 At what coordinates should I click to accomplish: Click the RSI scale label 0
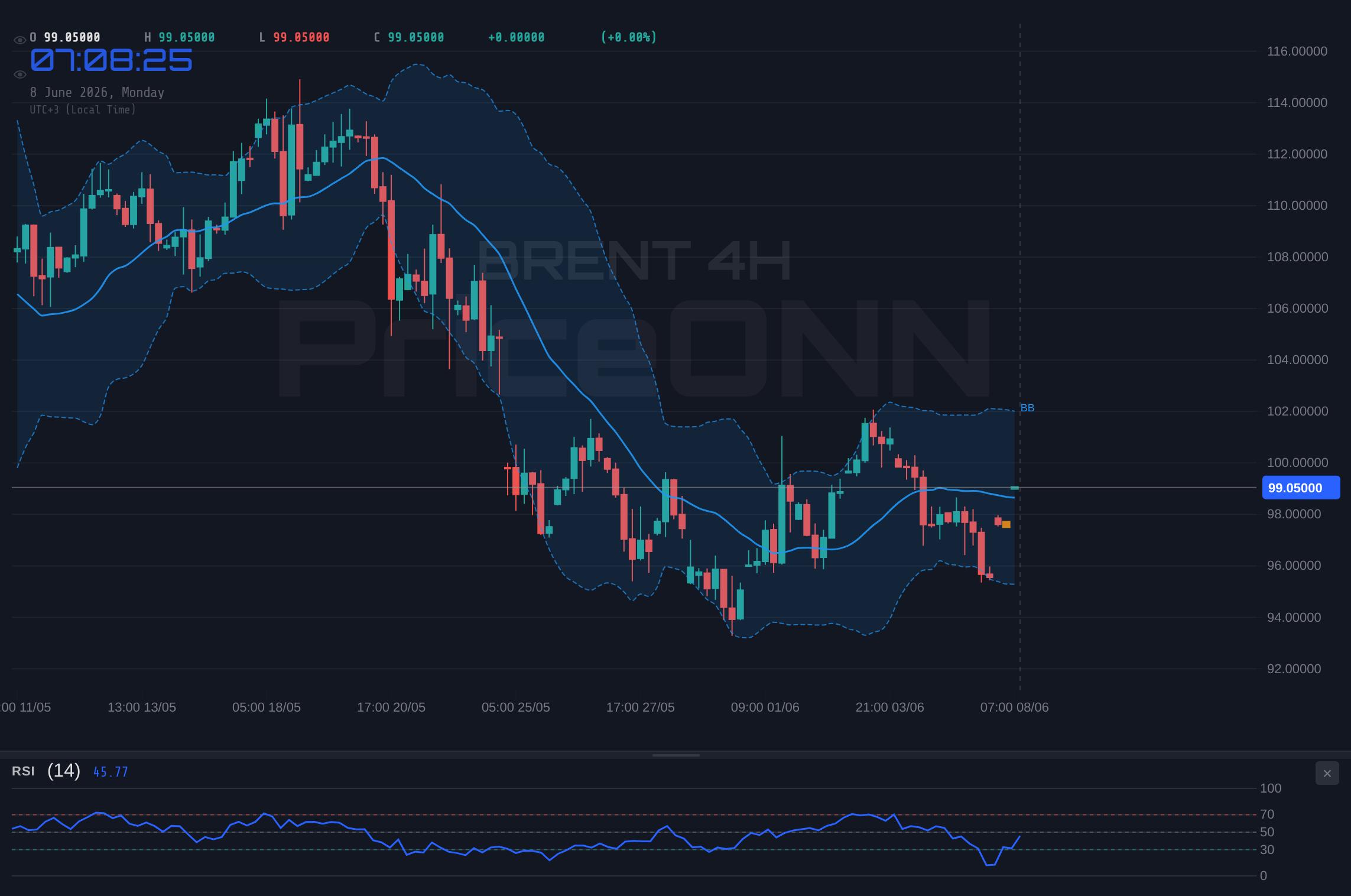click(1264, 876)
